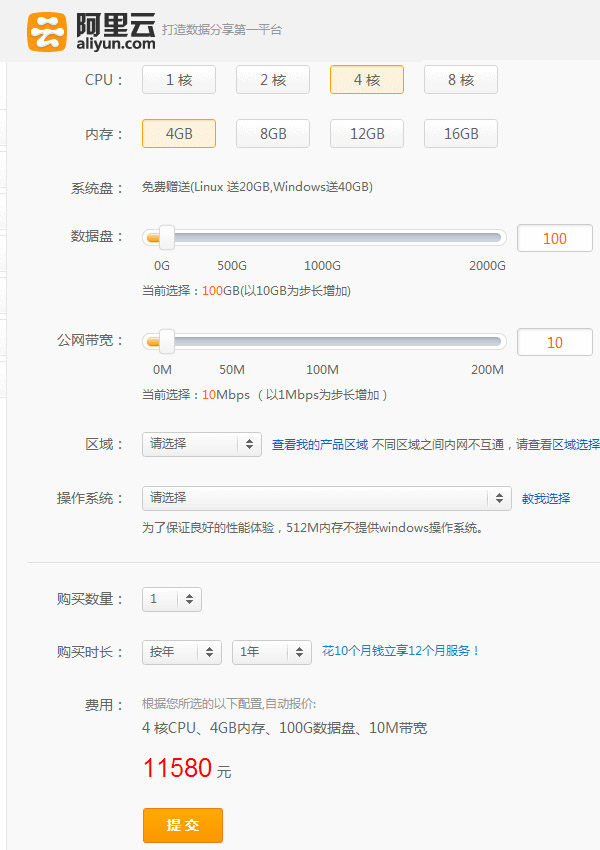The height and width of the screenshot is (850, 600).
Task: Select the 4GB memory option
Action: 179,133
